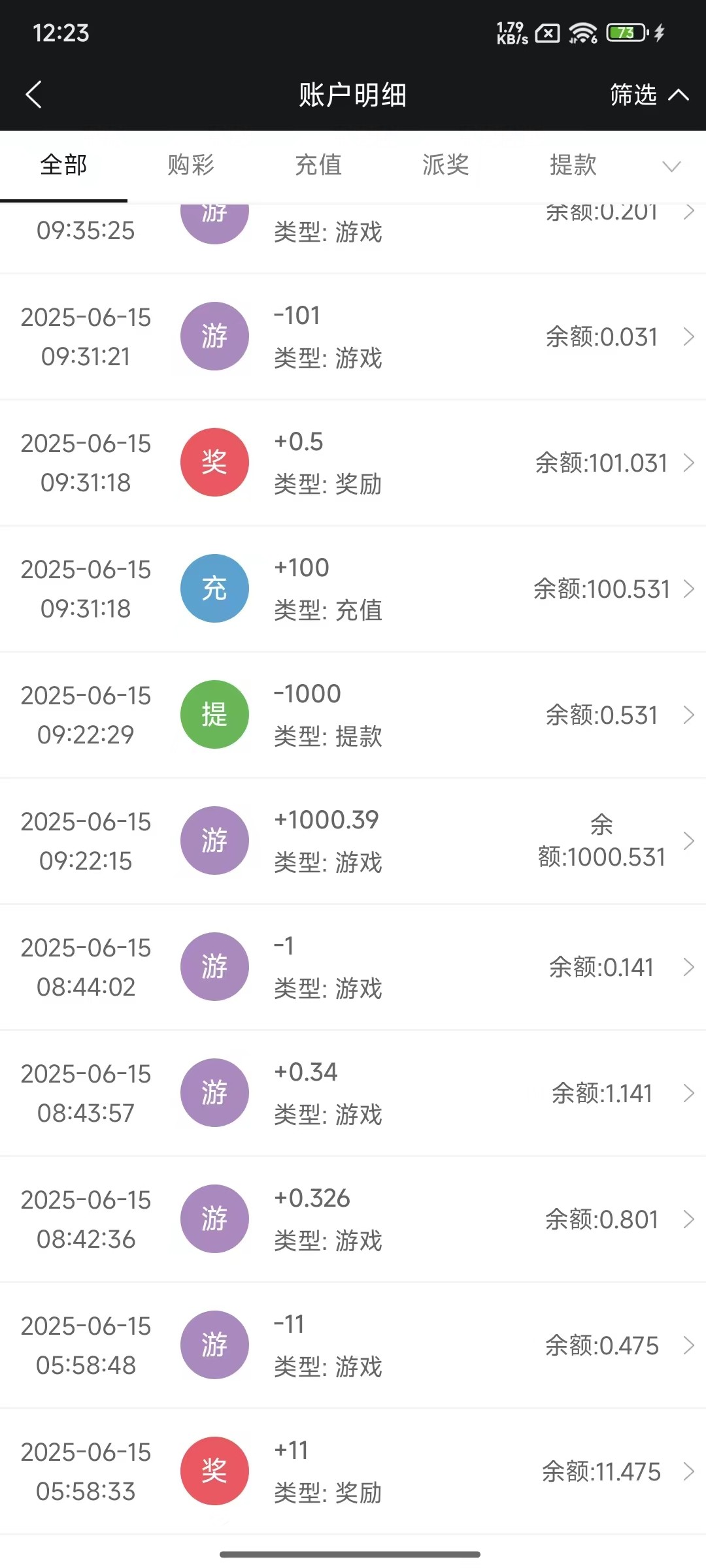Tap the purple 游 icon for +1000.39 entry
The width and height of the screenshot is (706, 1568).
214,840
